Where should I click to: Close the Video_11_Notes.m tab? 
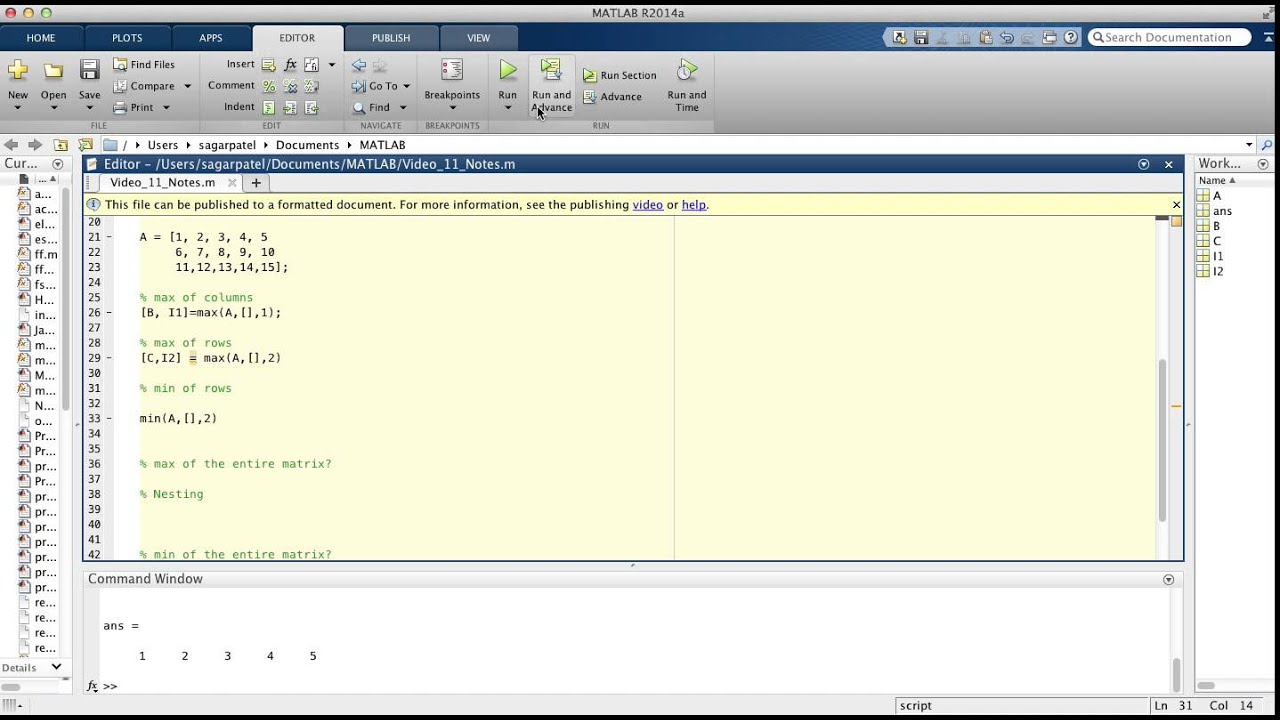232,183
